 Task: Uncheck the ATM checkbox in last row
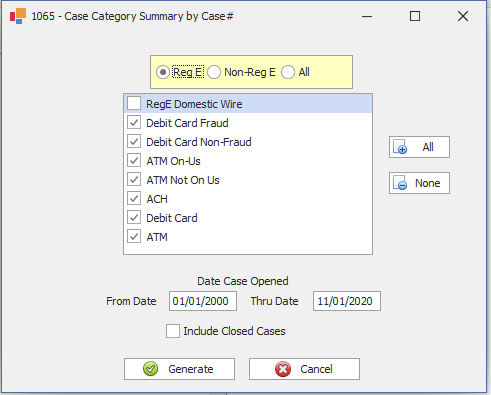click(x=134, y=237)
